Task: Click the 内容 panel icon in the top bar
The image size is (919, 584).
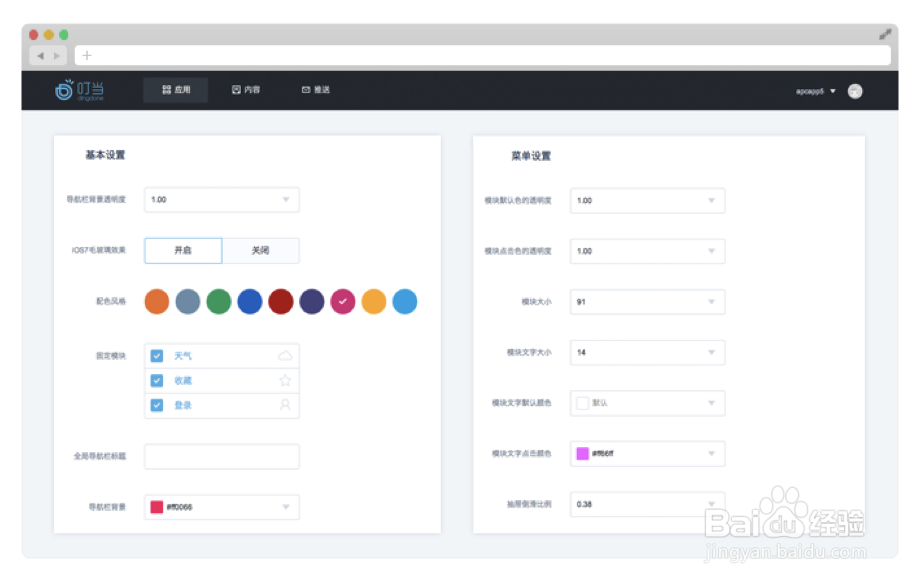Action: click(x=234, y=89)
